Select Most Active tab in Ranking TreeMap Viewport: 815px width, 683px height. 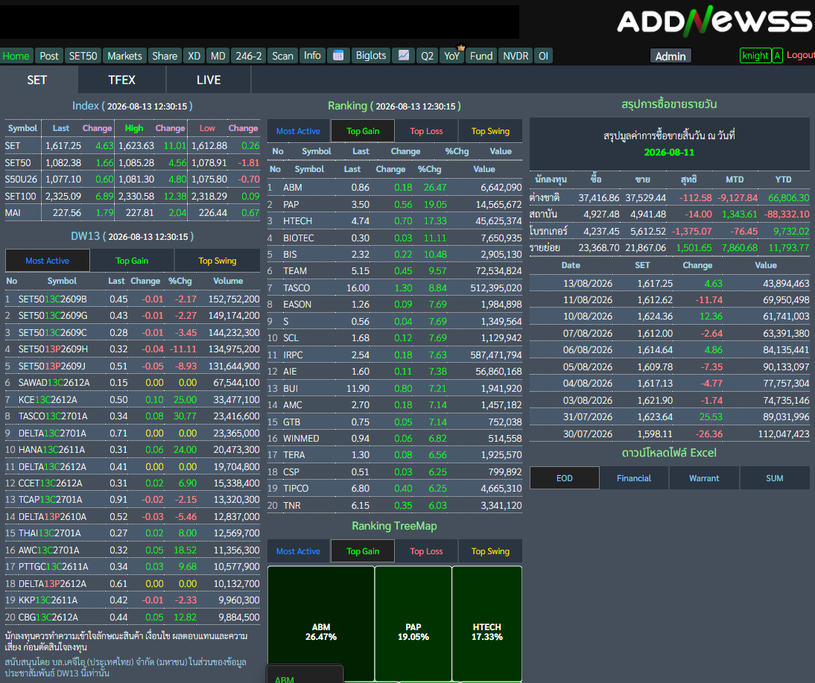pyautogui.click(x=298, y=551)
